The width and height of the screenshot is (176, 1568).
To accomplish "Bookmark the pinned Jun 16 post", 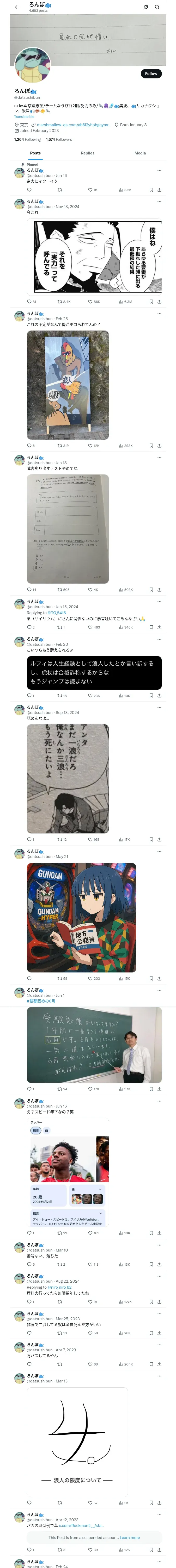I will pos(151,190).
